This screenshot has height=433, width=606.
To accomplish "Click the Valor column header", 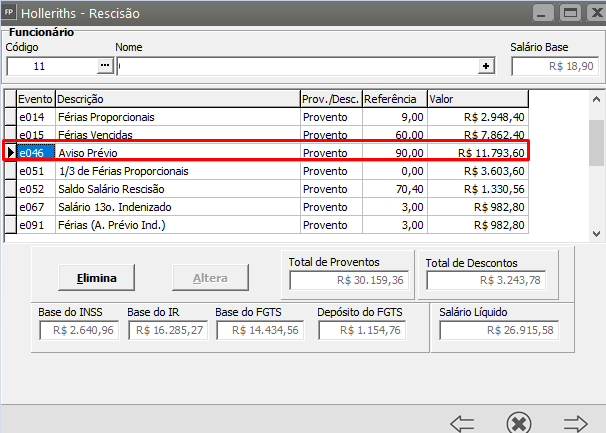I will (x=478, y=99).
